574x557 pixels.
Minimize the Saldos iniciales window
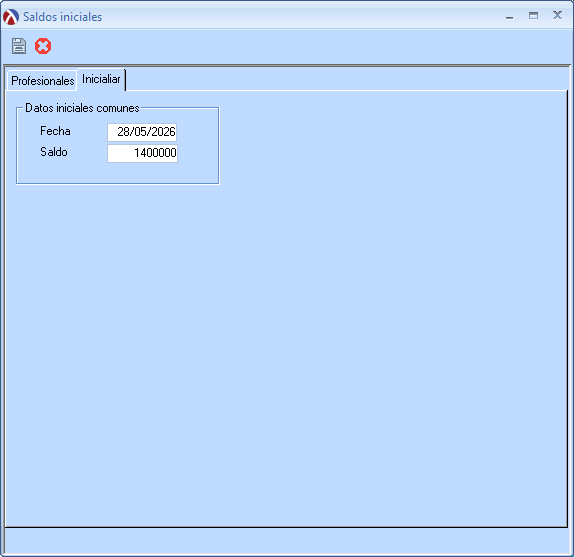click(509, 17)
